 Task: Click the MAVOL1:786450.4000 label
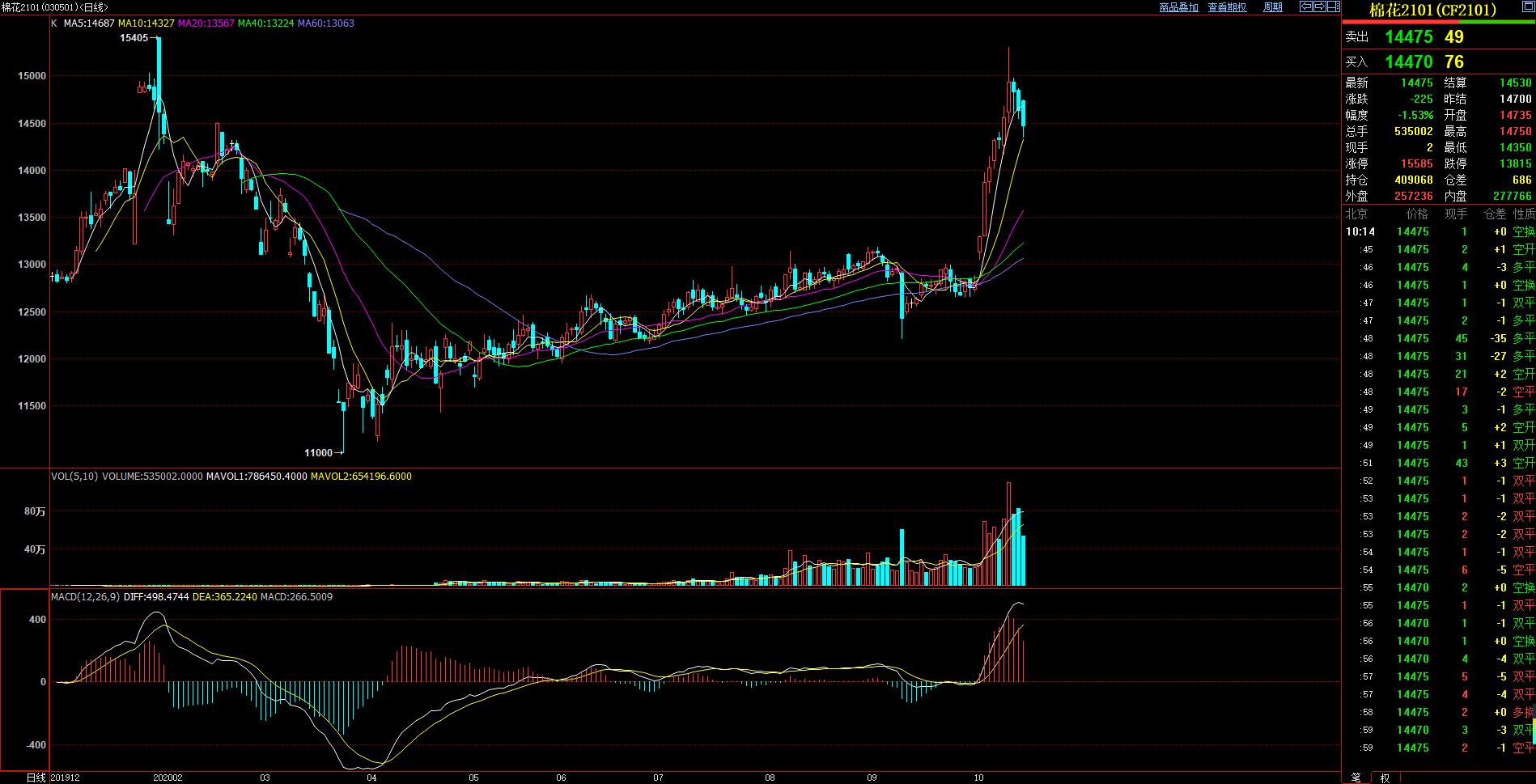tap(257, 477)
